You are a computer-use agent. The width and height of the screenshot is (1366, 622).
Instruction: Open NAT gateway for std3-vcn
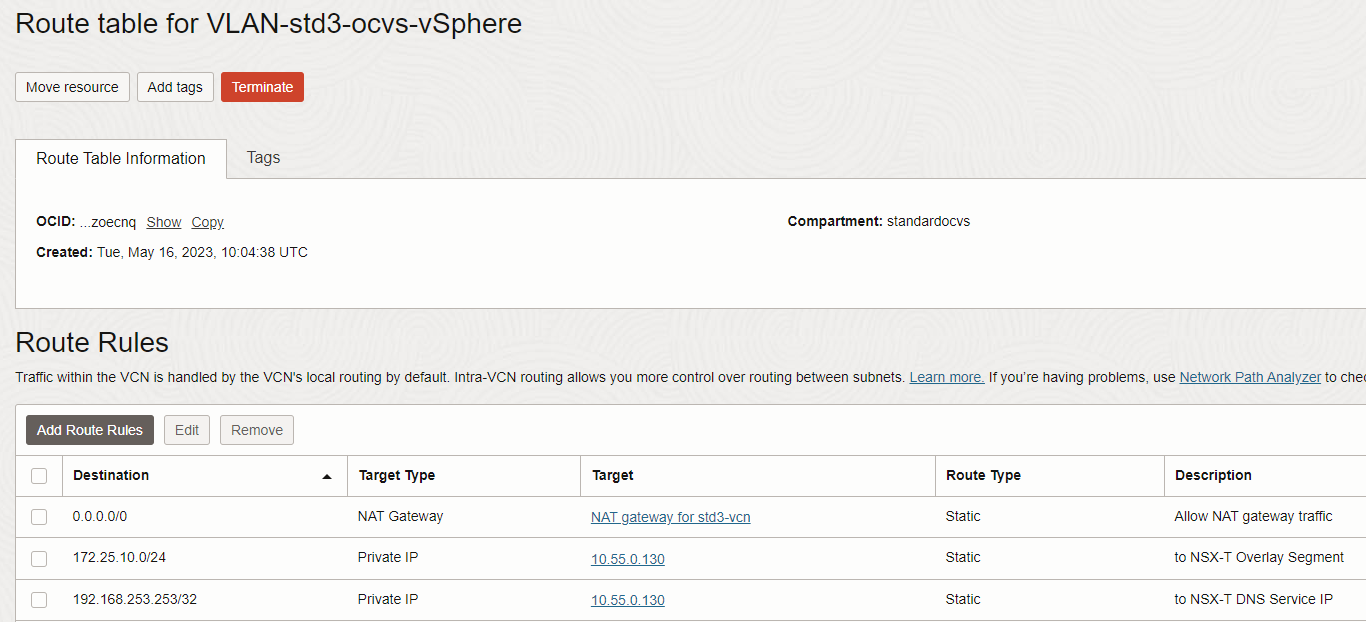670,517
